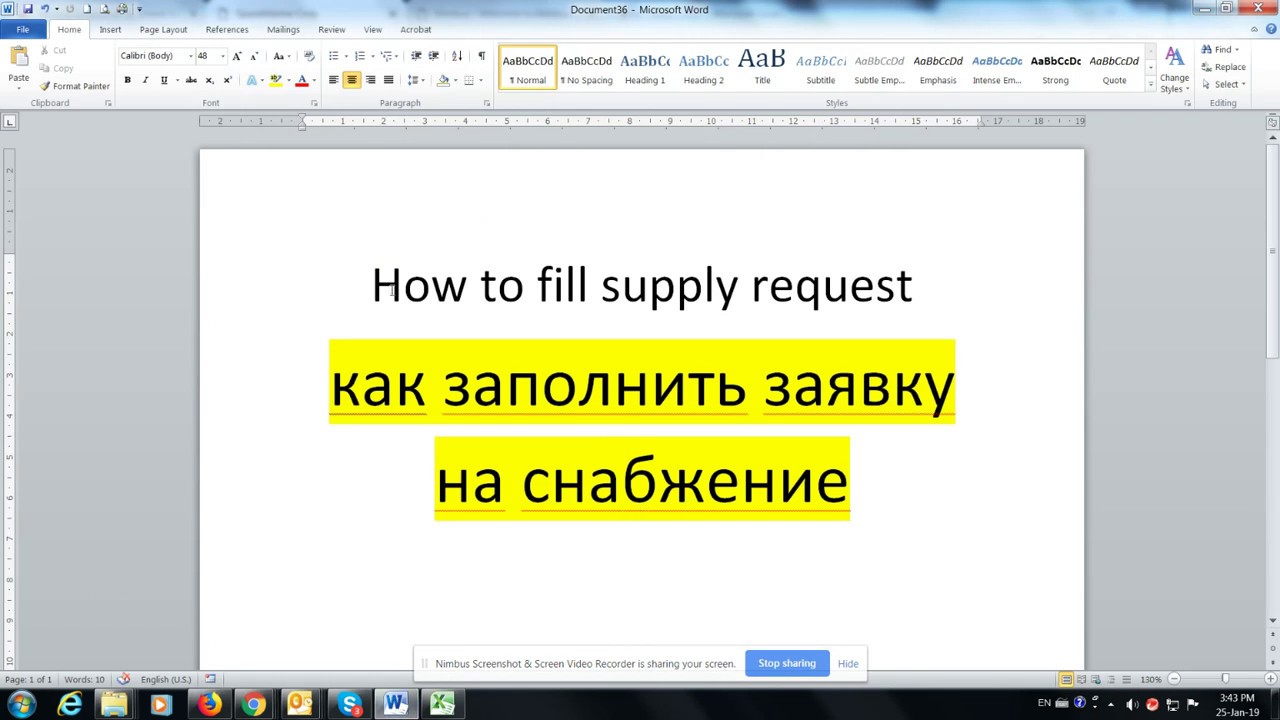1280x720 pixels.
Task: Open Google Chrome from the taskbar
Action: coord(254,704)
